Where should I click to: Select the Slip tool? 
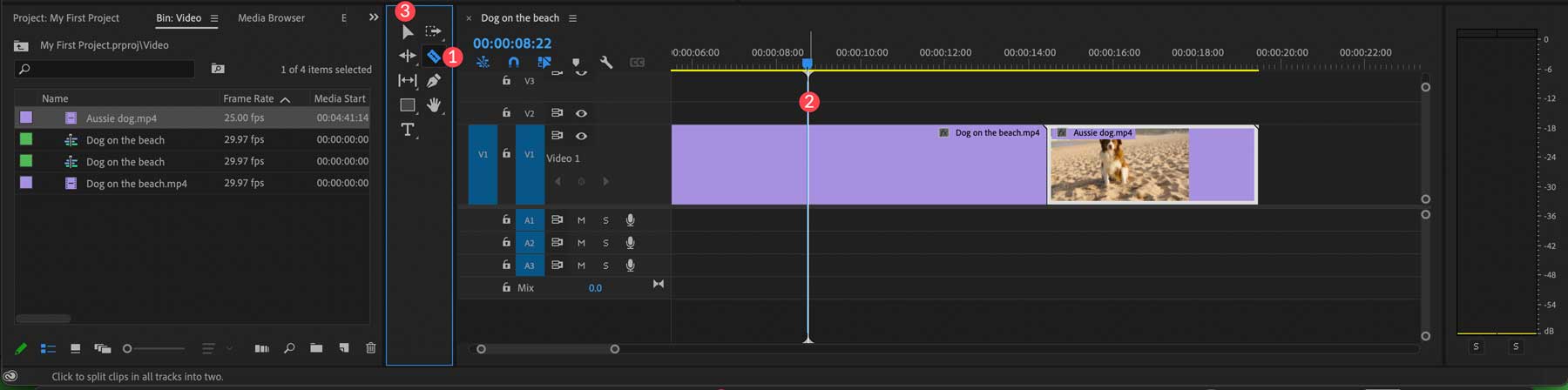407,81
